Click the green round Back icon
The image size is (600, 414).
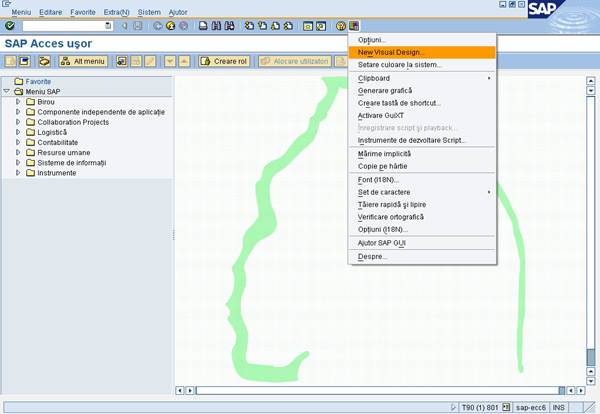pos(157,26)
